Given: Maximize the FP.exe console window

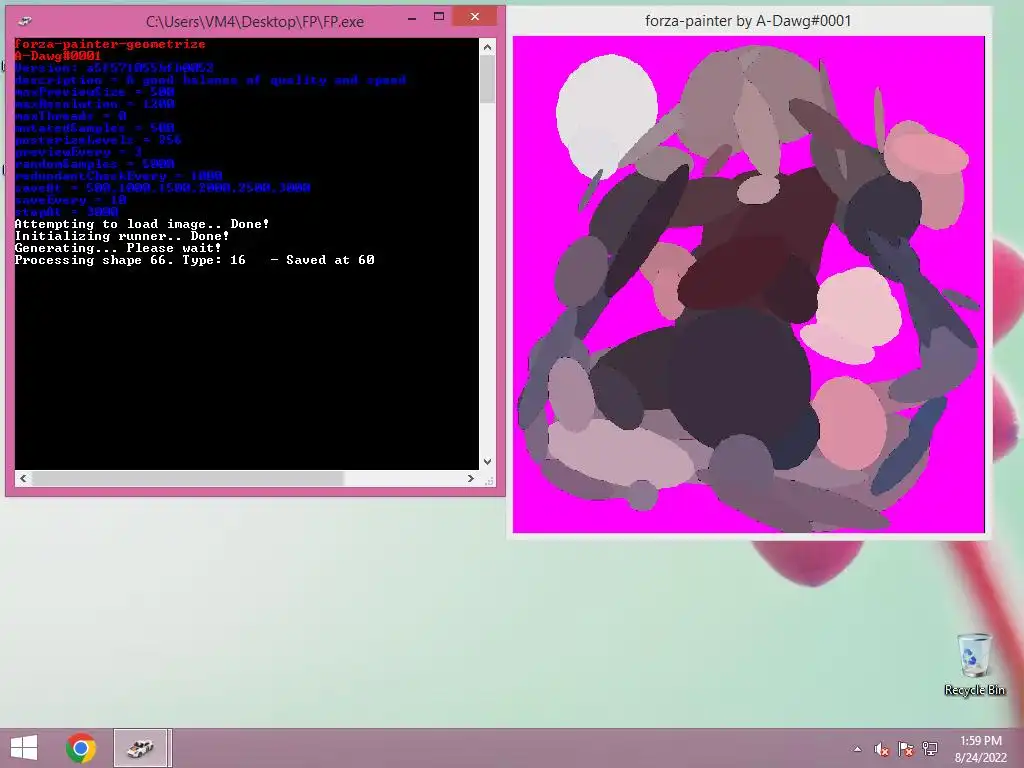Looking at the screenshot, I should 439,17.
